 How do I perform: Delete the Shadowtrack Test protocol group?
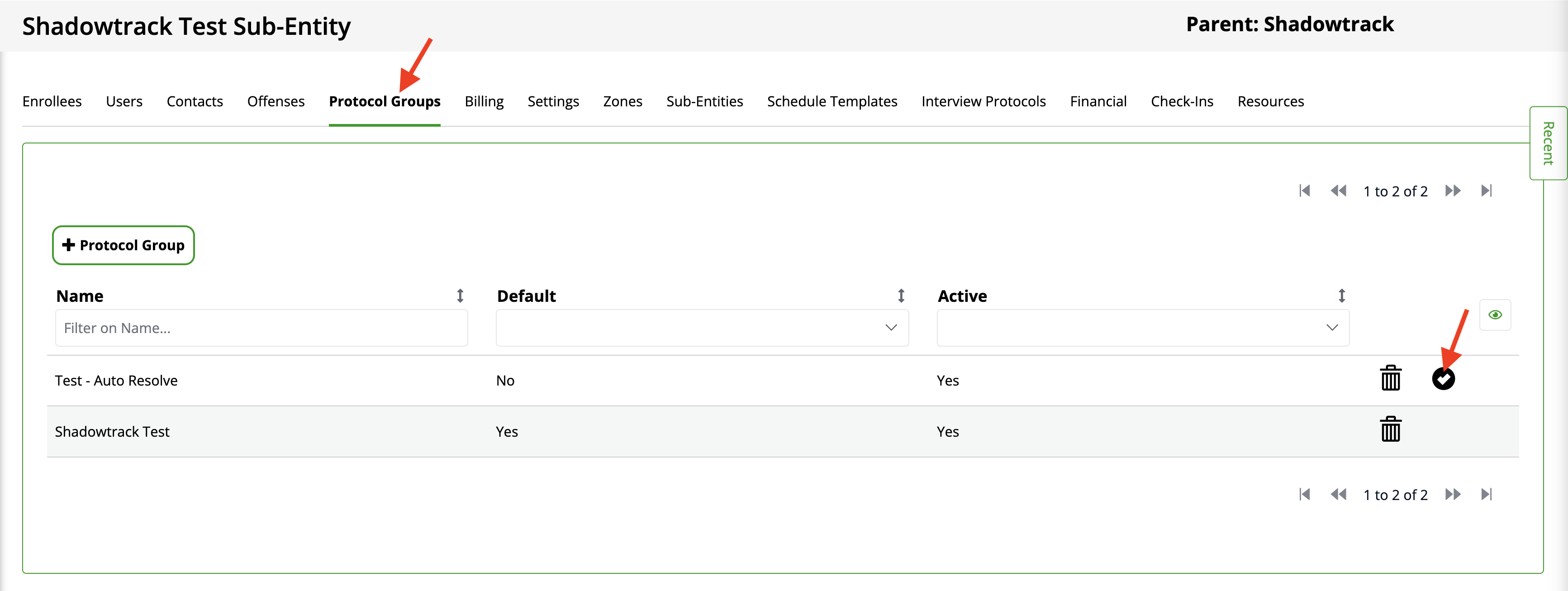[1390, 430]
